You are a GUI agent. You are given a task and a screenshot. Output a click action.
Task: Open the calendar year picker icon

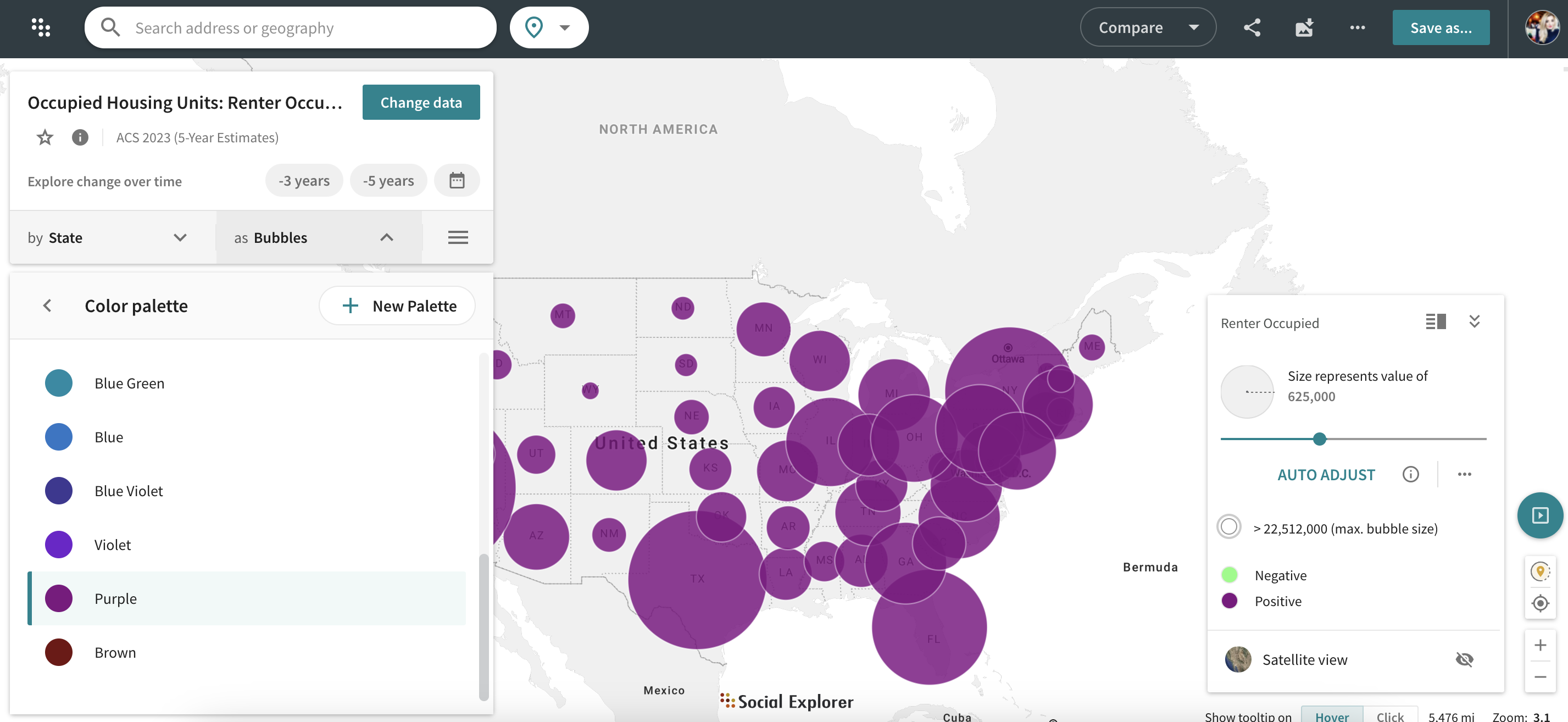coord(457,181)
